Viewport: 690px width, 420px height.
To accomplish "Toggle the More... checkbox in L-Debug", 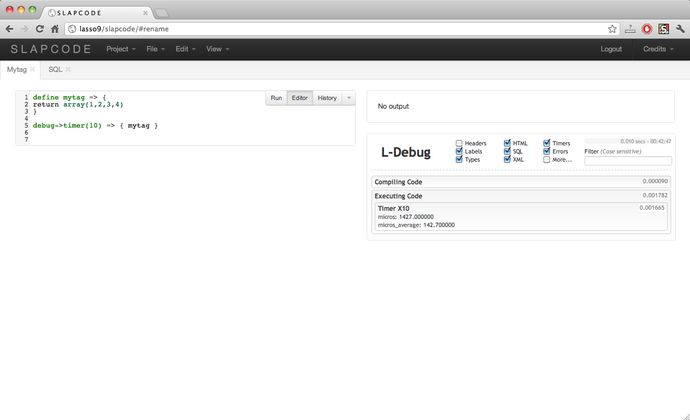I will (547, 159).
